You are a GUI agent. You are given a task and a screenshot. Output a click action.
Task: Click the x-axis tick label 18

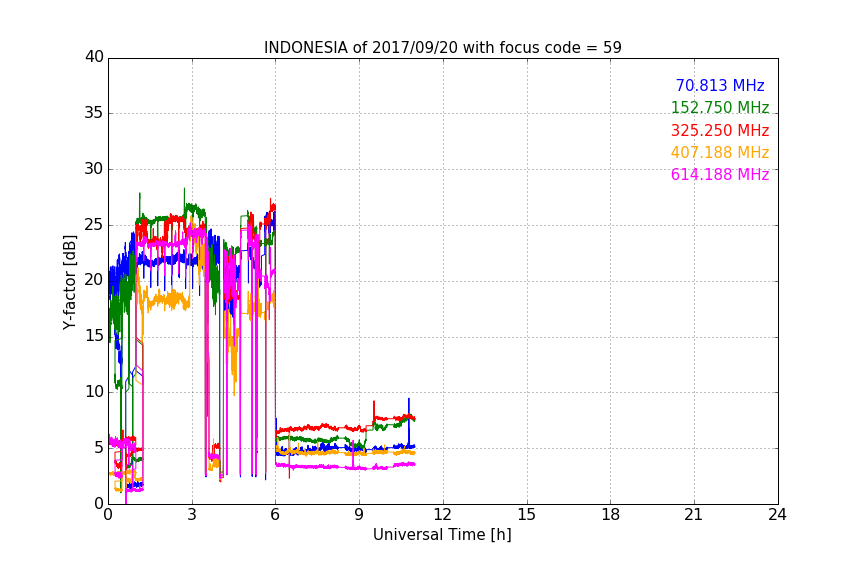(x=611, y=515)
